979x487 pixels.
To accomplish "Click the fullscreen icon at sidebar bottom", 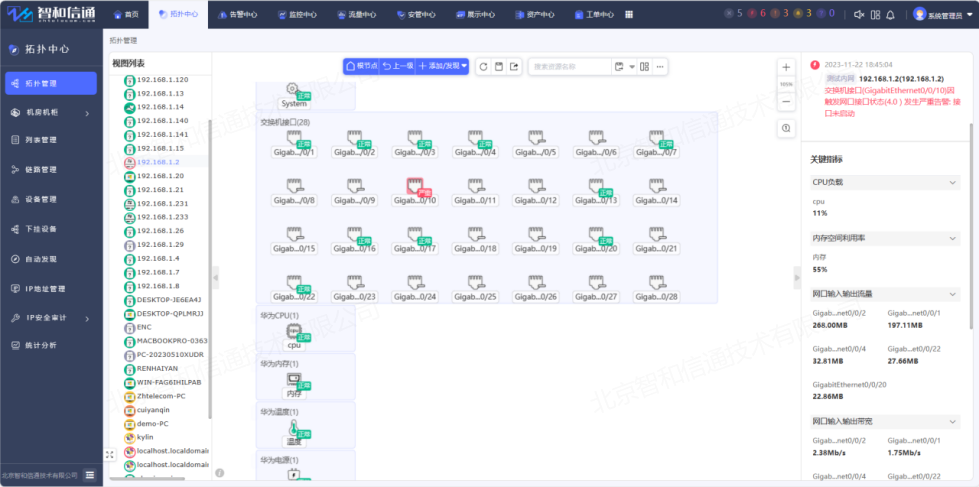I will pyautogui.click(x=110, y=455).
